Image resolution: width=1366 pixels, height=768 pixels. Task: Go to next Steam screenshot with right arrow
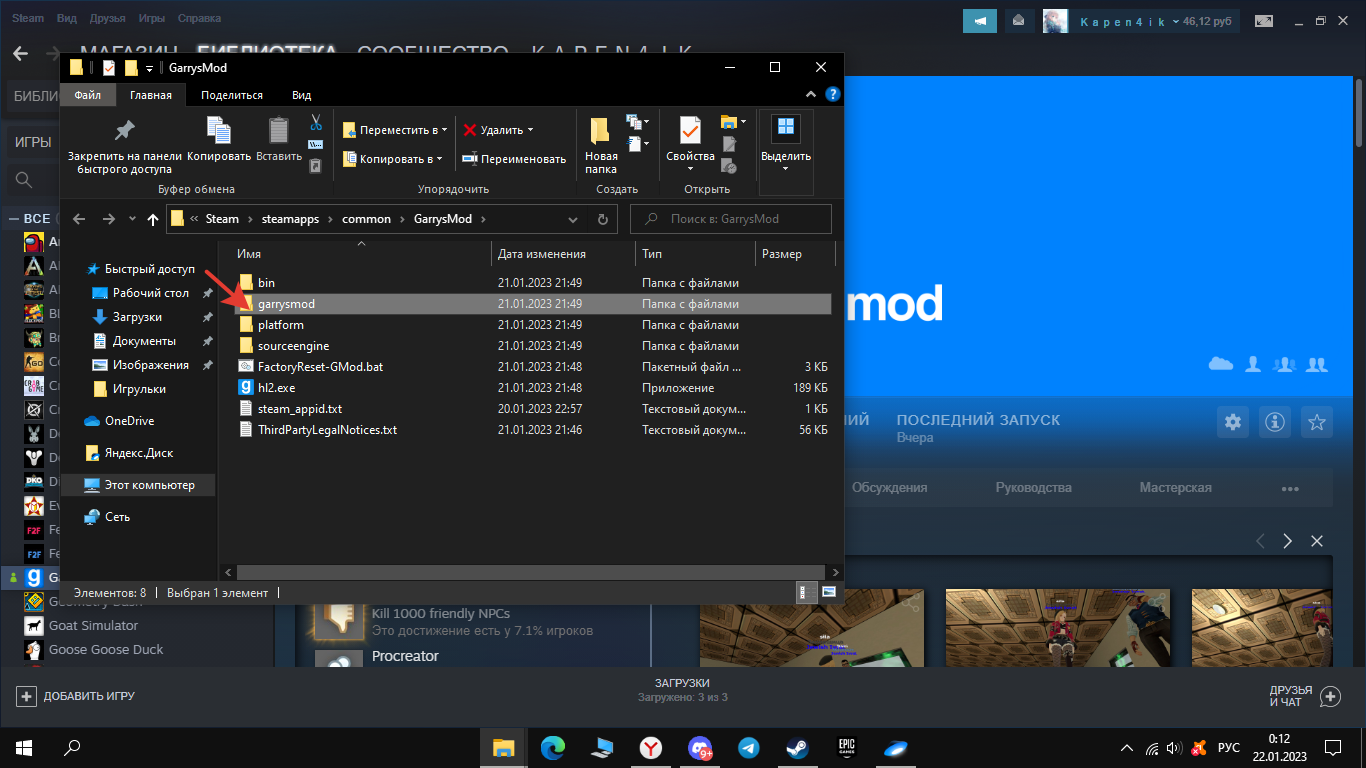pos(1288,541)
